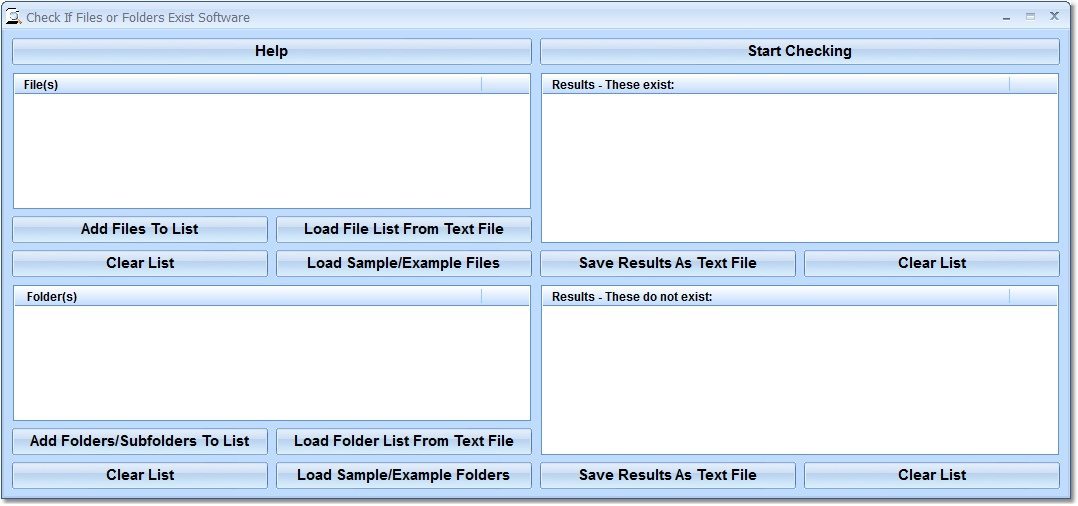Viewport: 1078px width, 506px height.
Task: Load Sample/Example Files
Action: point(403,263)
